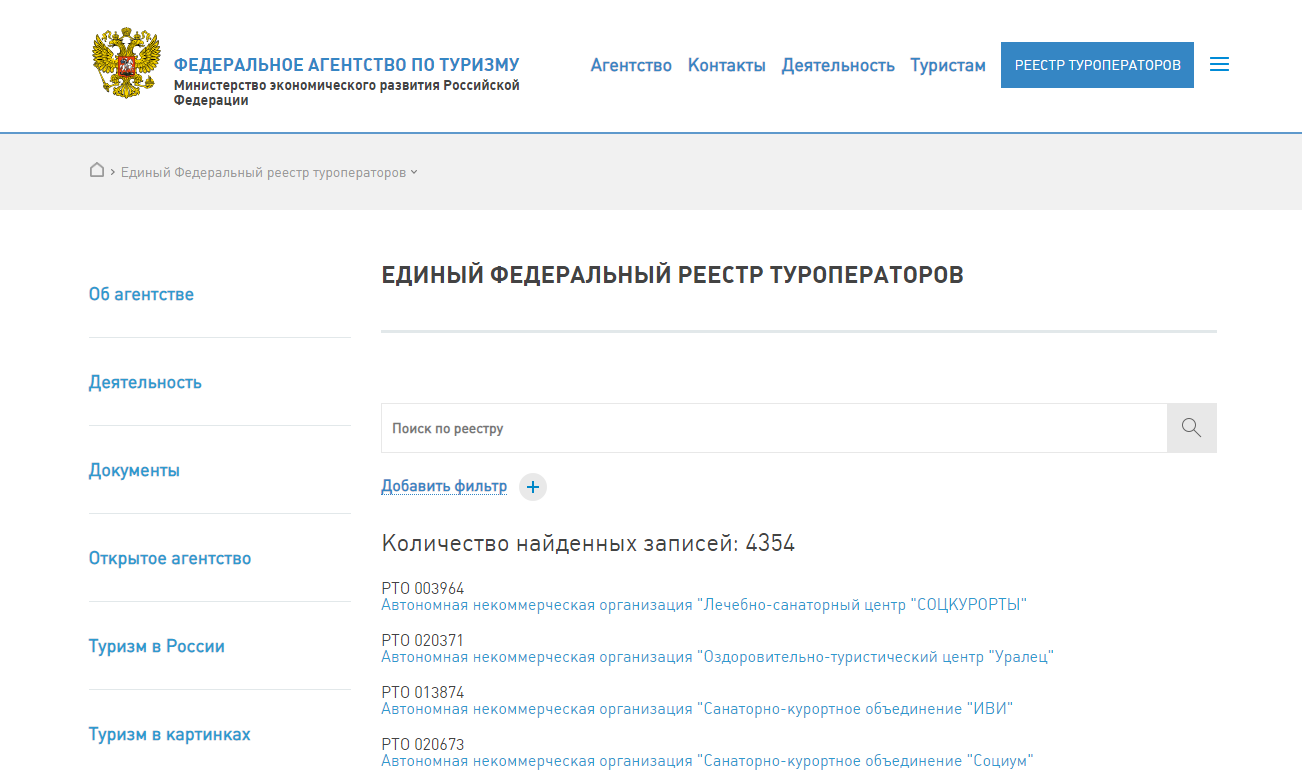Open the Агентство menu item
This screenshot has width=1302, height=774.
(631, 65)
